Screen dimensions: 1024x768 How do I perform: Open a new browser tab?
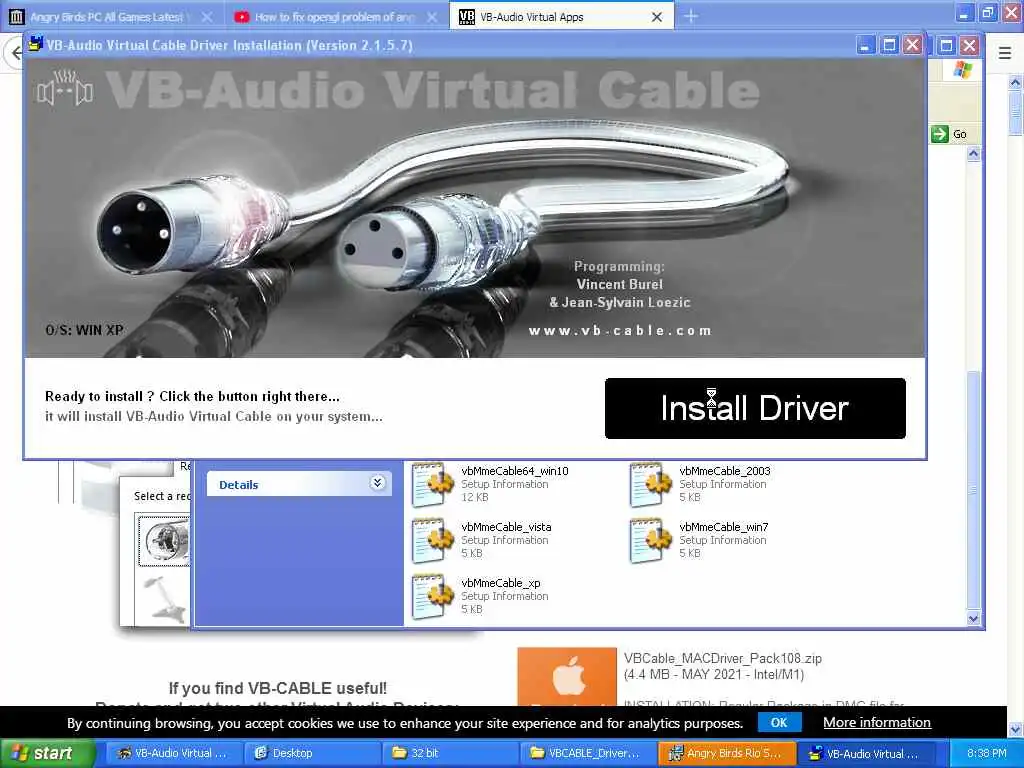pyautogui.click(x=691, y=17)
